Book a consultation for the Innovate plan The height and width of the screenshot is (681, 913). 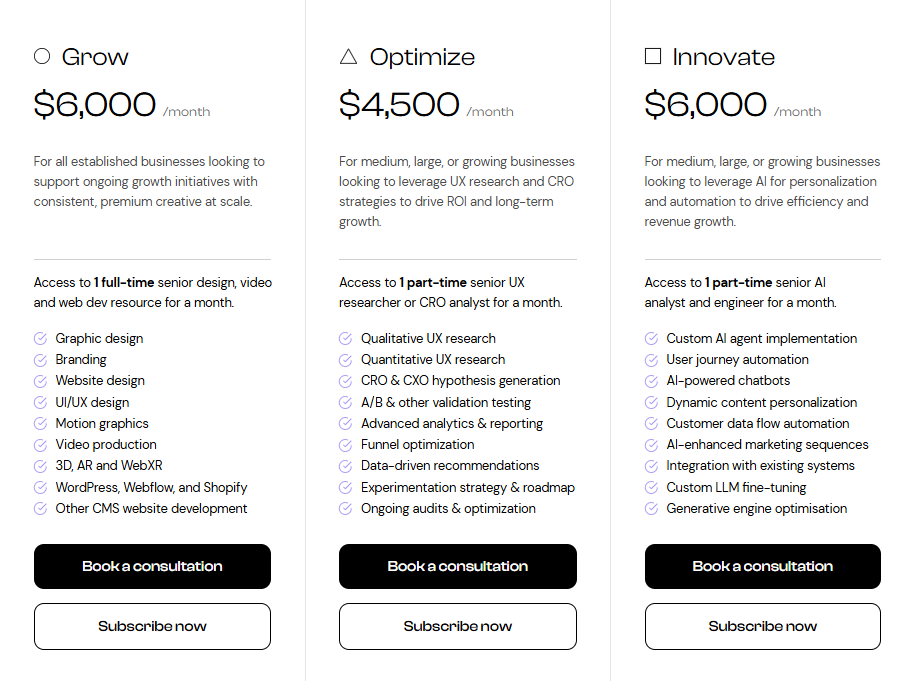763,566
